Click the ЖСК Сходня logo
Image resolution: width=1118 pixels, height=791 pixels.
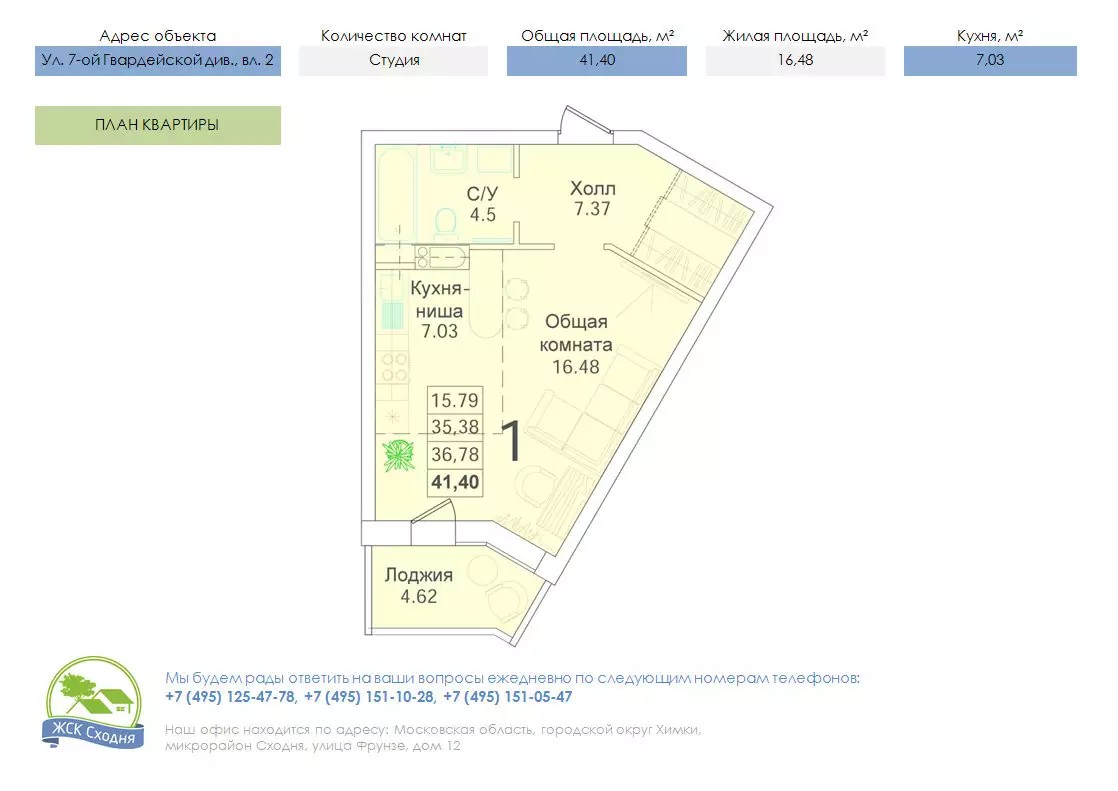click(93, 703)
